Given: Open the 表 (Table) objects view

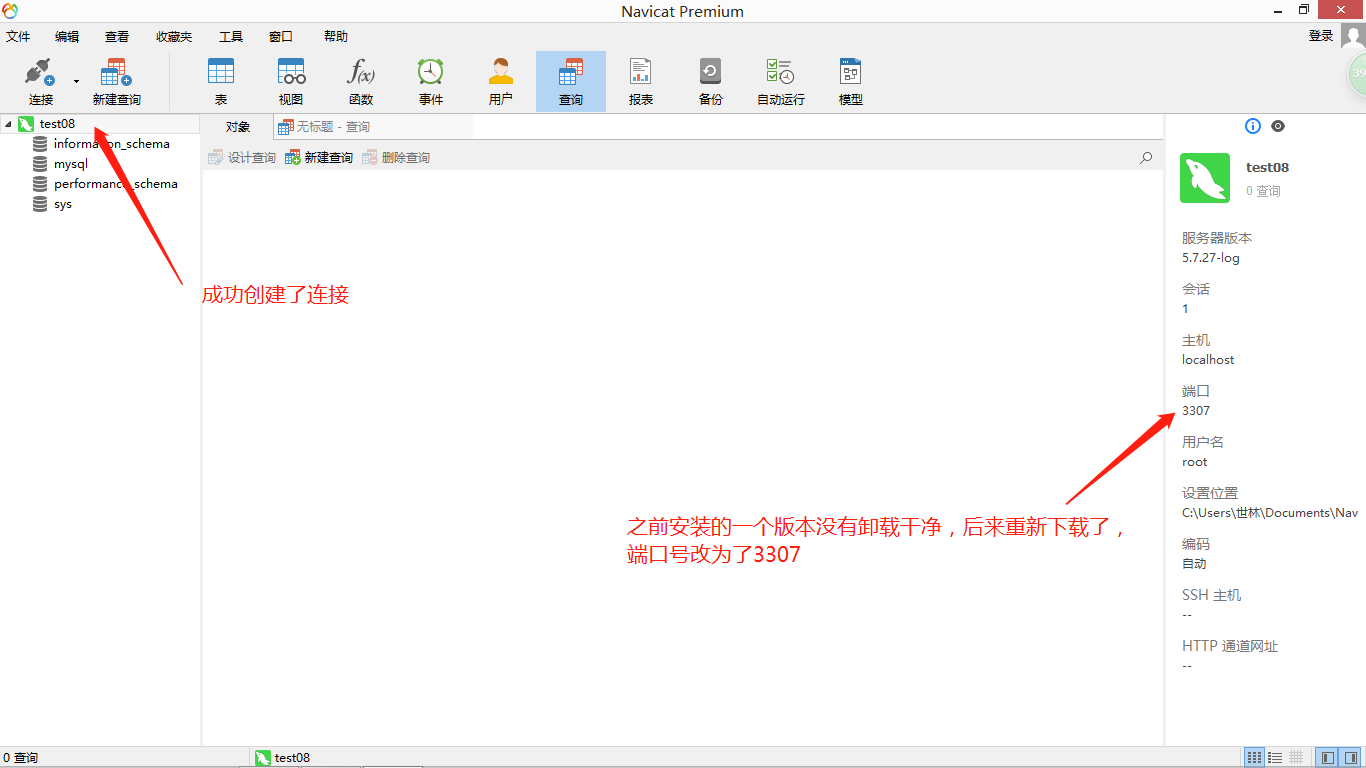Looking at the screenshot, I should coord(221,81).
